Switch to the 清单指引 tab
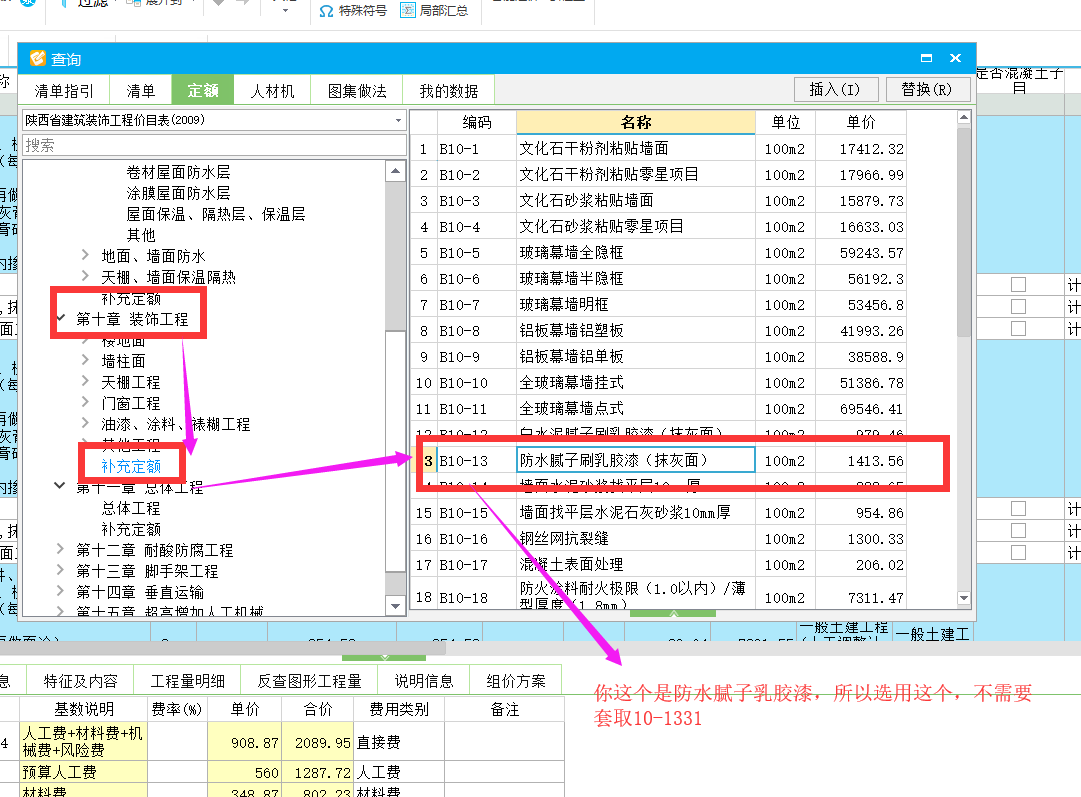Screen dimensions: 1081x797 63,91
